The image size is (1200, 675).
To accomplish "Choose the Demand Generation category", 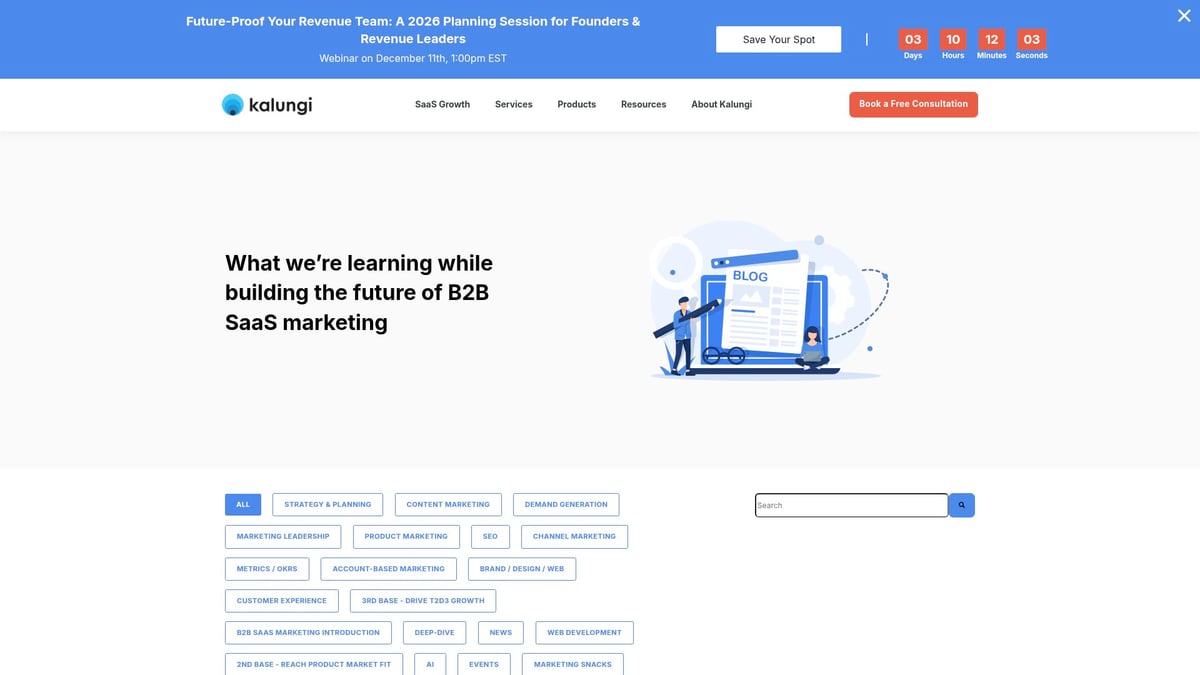I will pyautogui.click(x=566, y=504).
